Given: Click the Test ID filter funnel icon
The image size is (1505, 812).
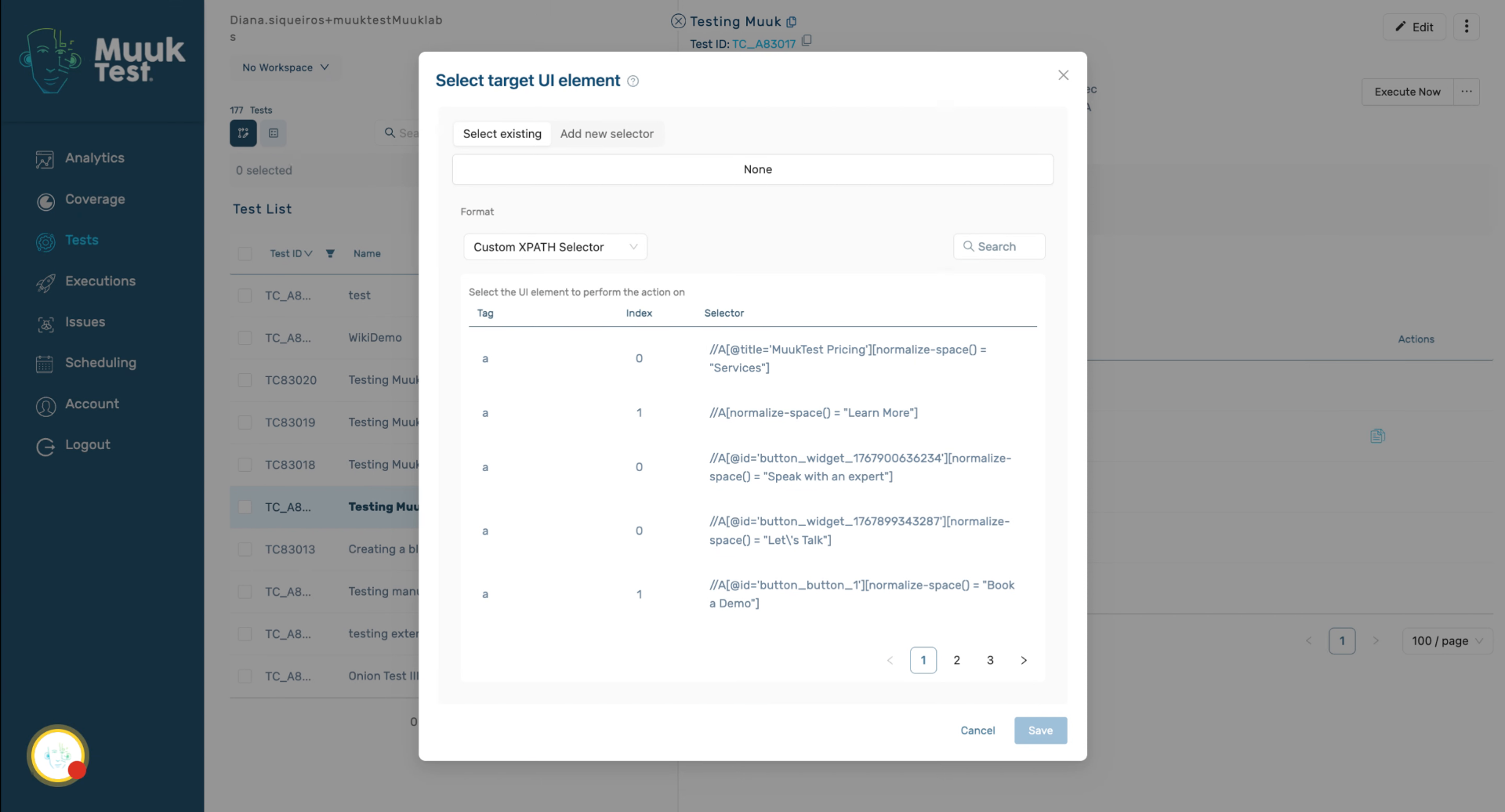Looking at the screenshot, I should pos(330,253).
